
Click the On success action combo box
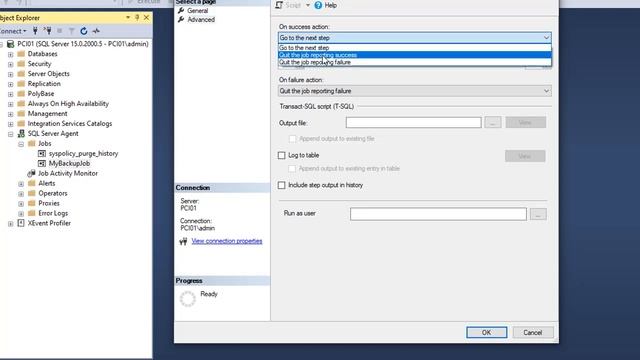click(x=415, y=38)
